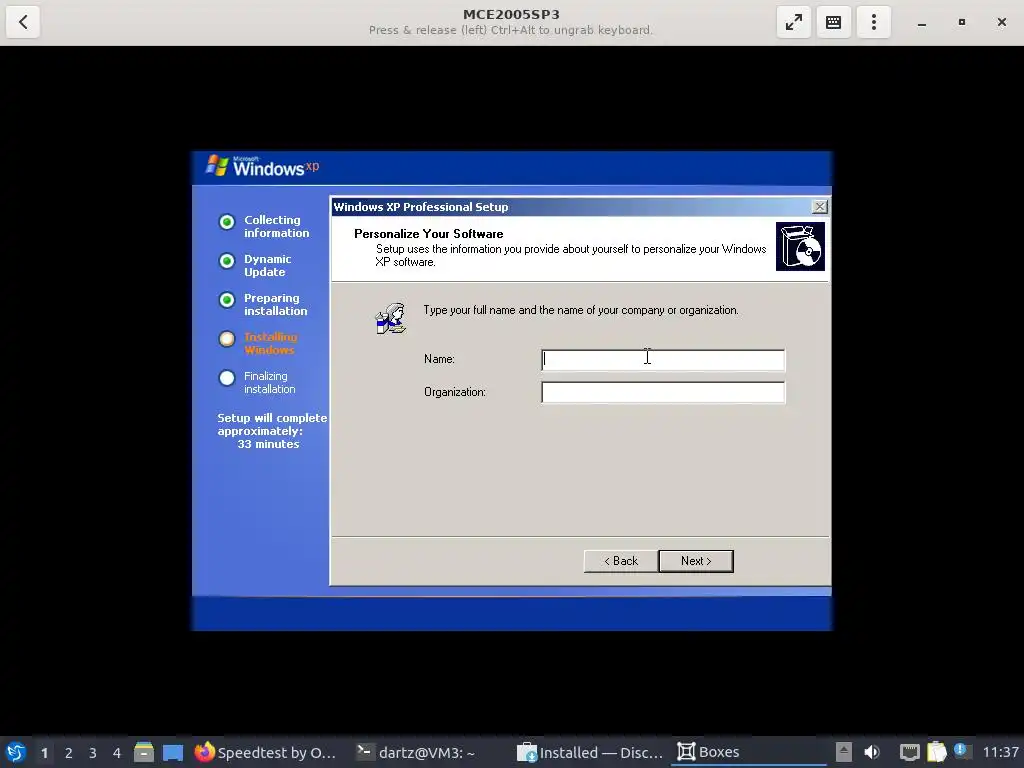Open the volume control in tray

(871, 752)
